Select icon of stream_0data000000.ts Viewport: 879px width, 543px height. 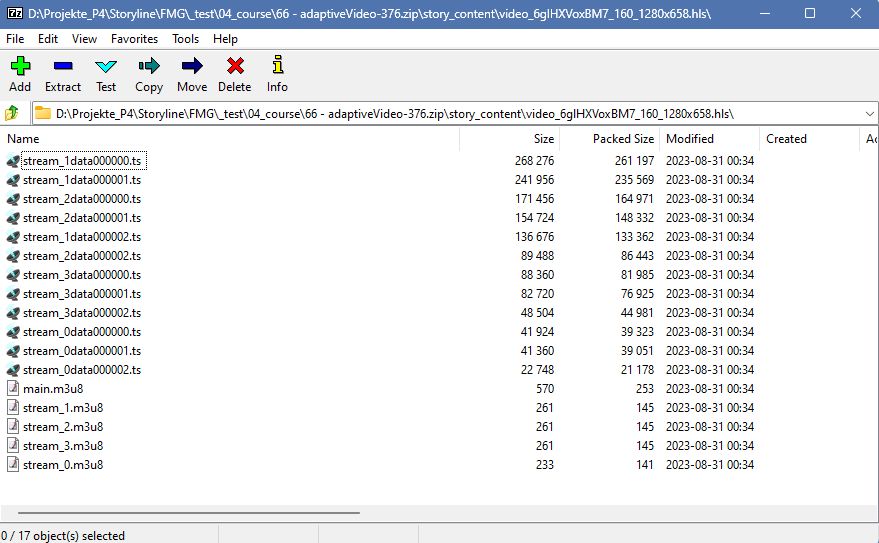13,332
